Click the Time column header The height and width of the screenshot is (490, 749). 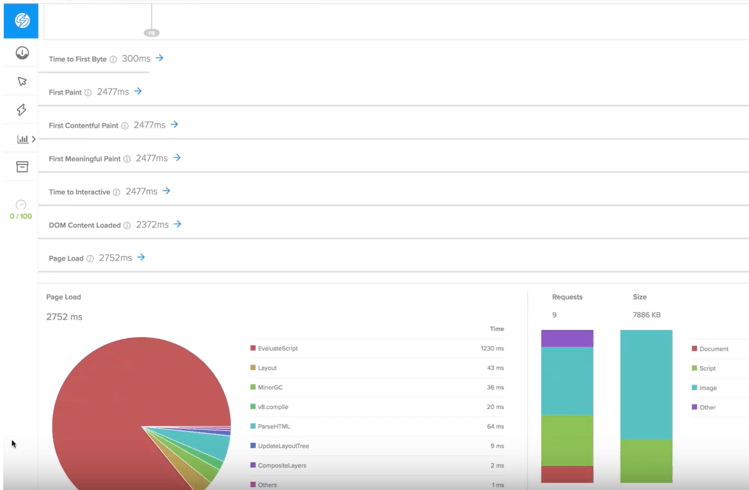[x=497, y=329]
